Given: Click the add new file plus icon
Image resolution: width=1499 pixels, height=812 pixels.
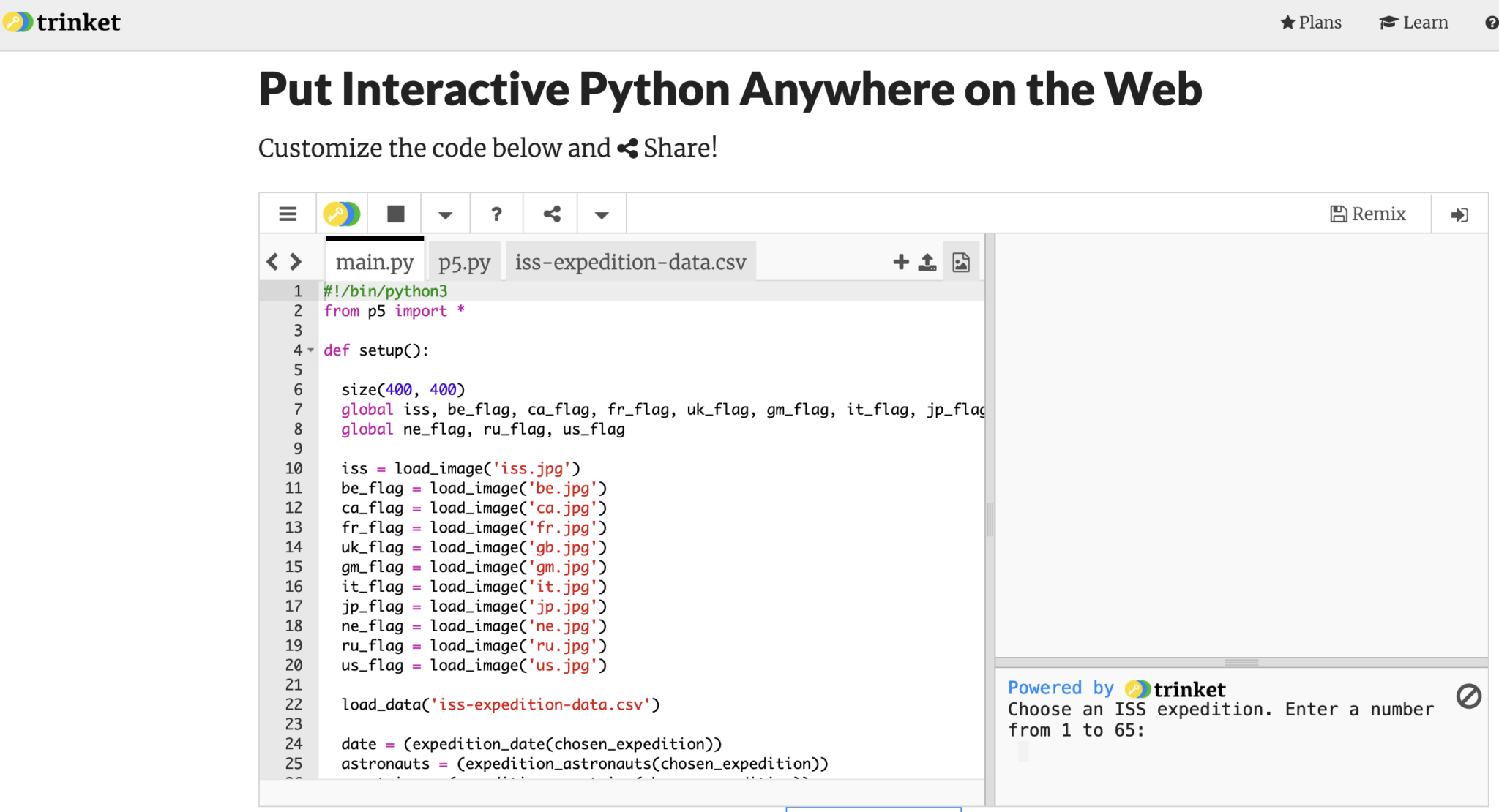Looking at the screenshot, I should pos(901,262).
